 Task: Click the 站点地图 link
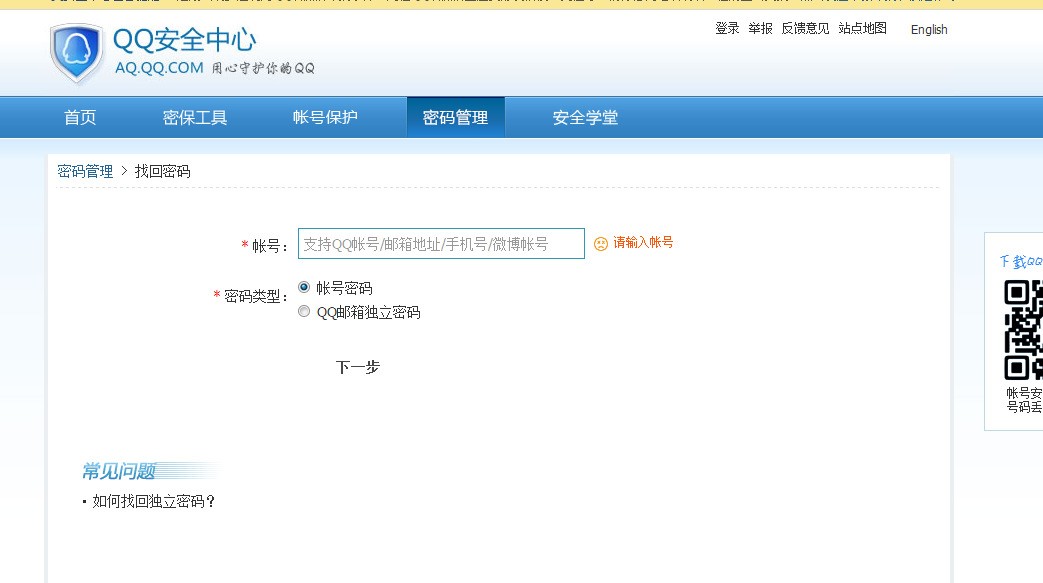coord(862,29)
